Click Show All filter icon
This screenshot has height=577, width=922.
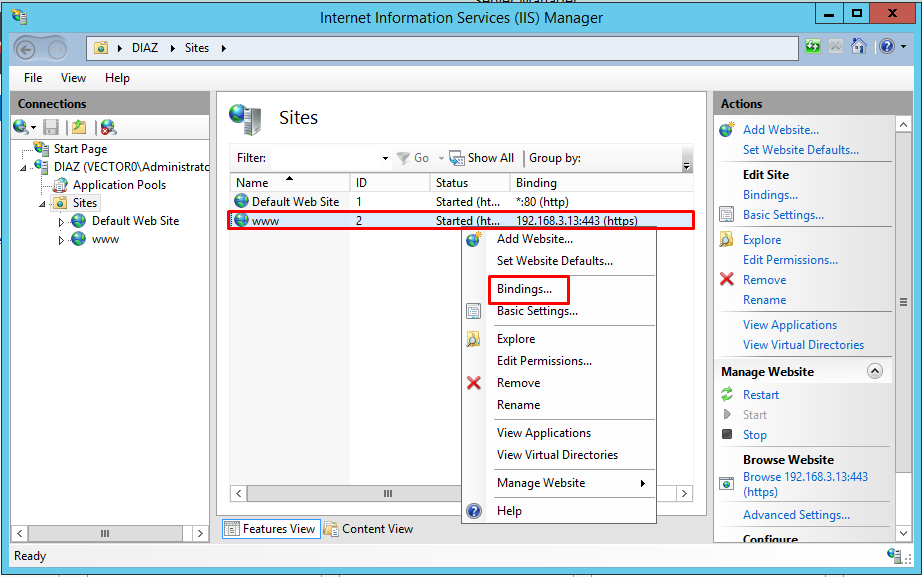[x=457, y=158]
